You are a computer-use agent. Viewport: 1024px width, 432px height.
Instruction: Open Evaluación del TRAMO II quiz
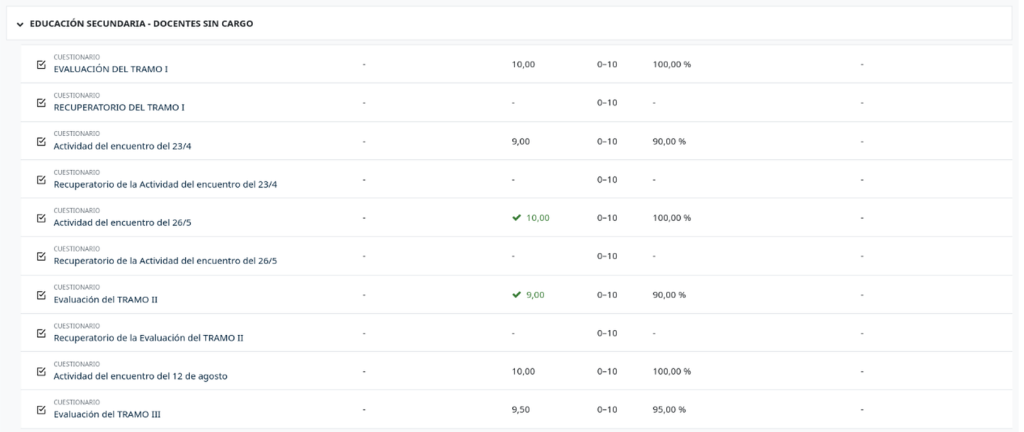tap(105, 299)
